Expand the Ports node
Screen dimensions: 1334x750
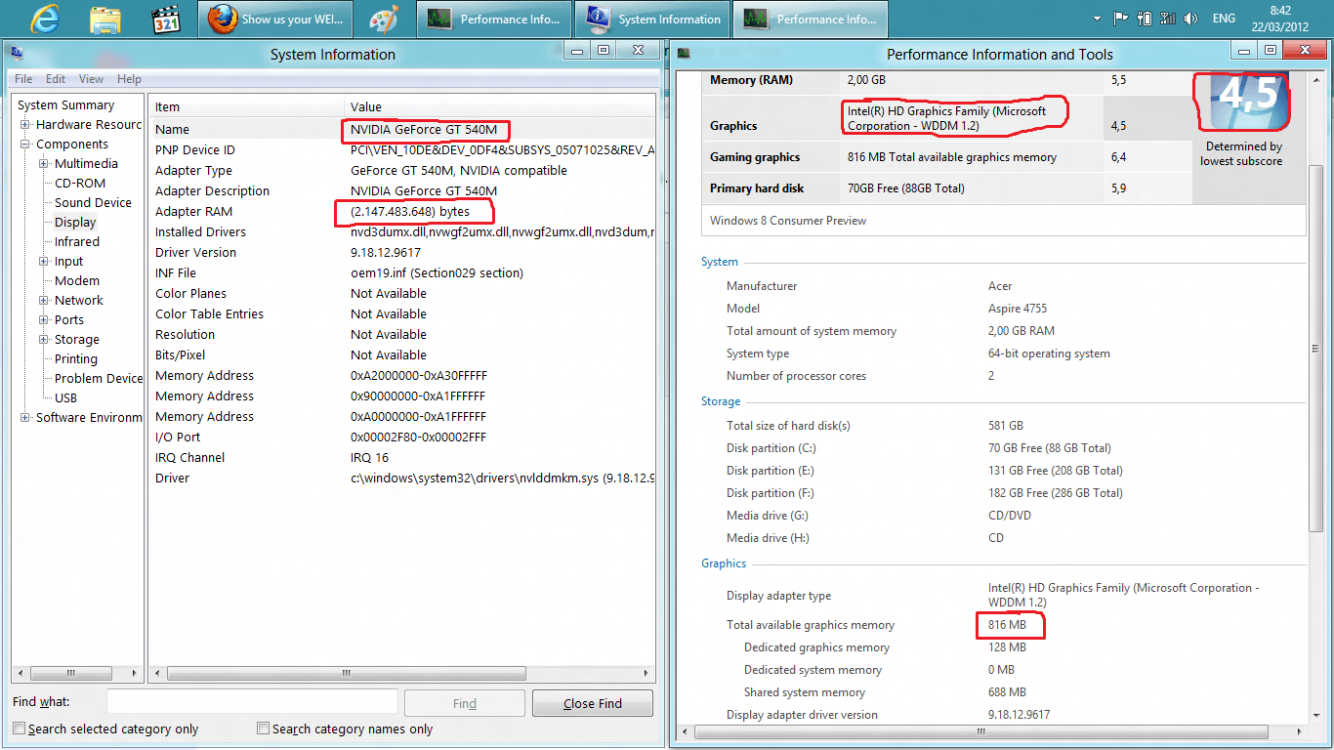pyautogui.click(x=44, y=320)
